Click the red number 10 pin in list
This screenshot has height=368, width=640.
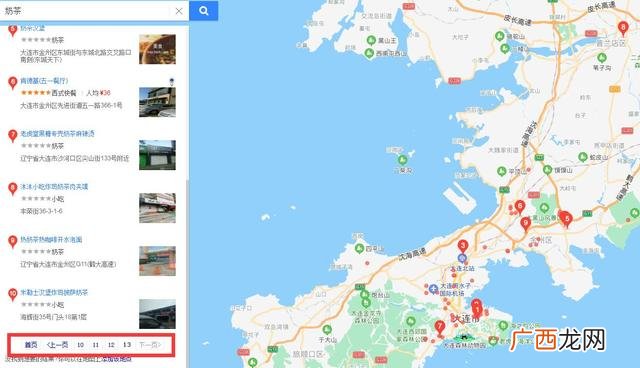[13, 295]
